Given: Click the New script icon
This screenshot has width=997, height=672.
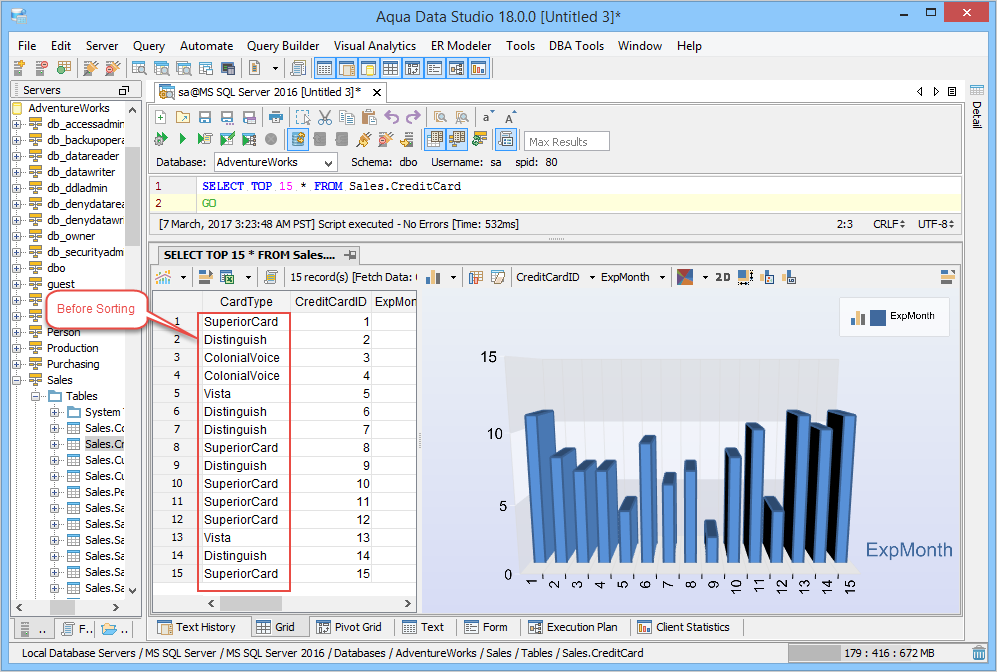Looking at the screenshot, I should (161, 117).
